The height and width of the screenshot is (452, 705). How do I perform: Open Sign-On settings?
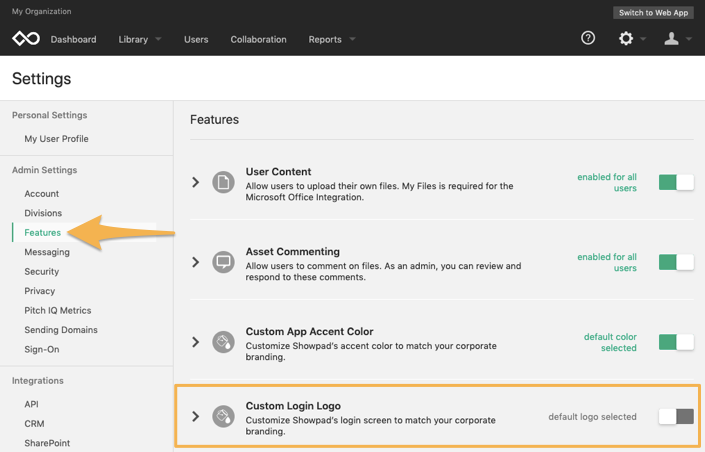point(41,349)
